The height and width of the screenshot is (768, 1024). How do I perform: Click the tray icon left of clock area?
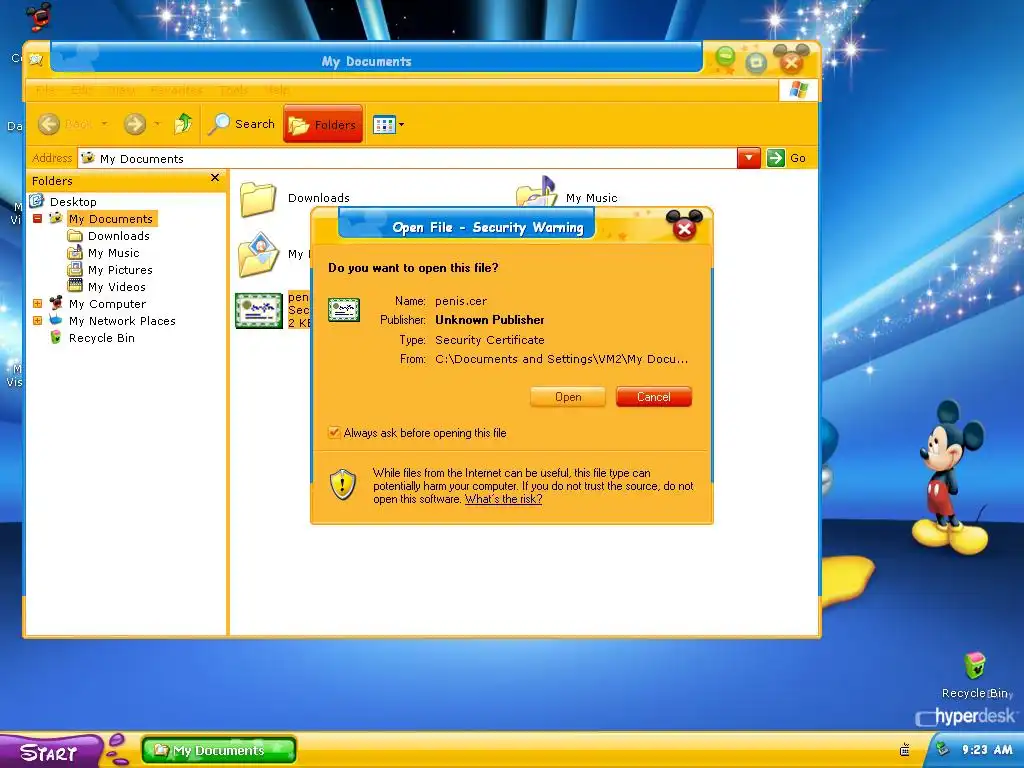pyautogui.click(x=904, y=750)
